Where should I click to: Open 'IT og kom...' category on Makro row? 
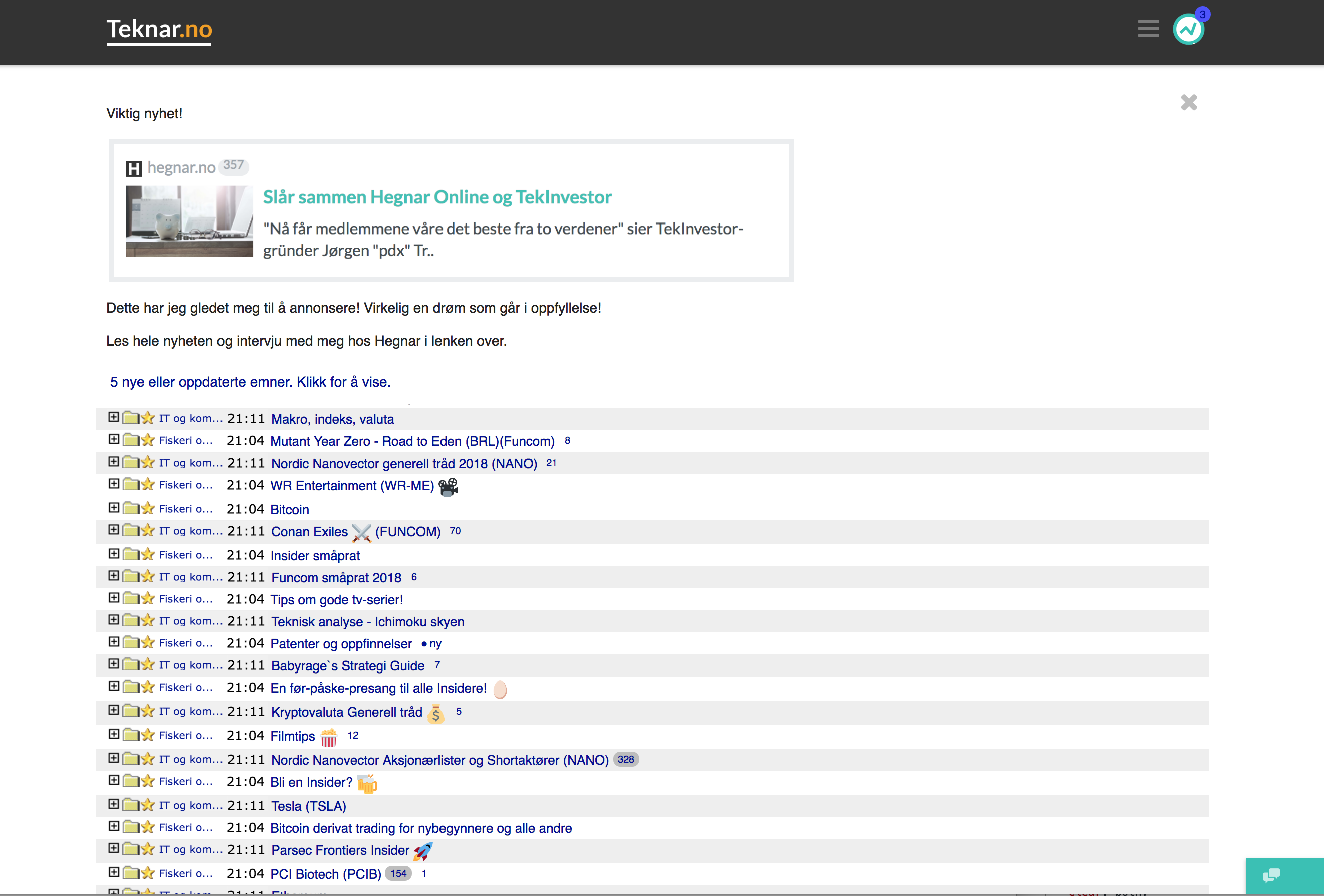(191, 418)
